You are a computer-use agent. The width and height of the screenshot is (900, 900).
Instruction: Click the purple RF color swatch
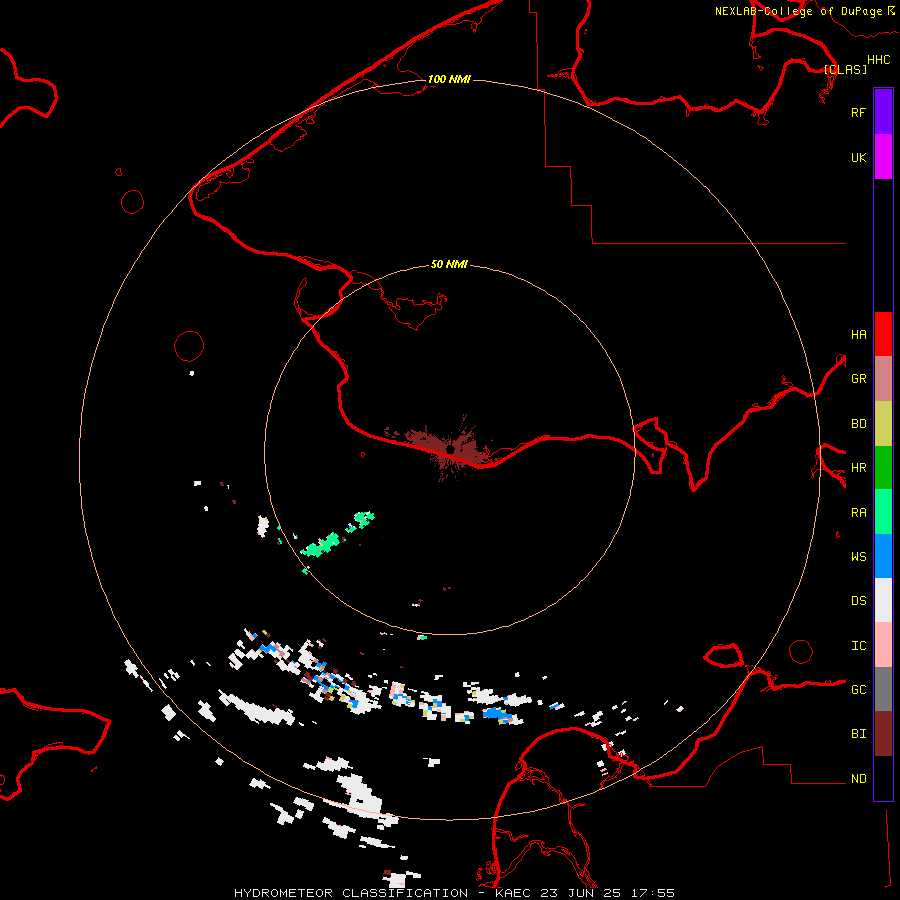[x=883, y=112]
